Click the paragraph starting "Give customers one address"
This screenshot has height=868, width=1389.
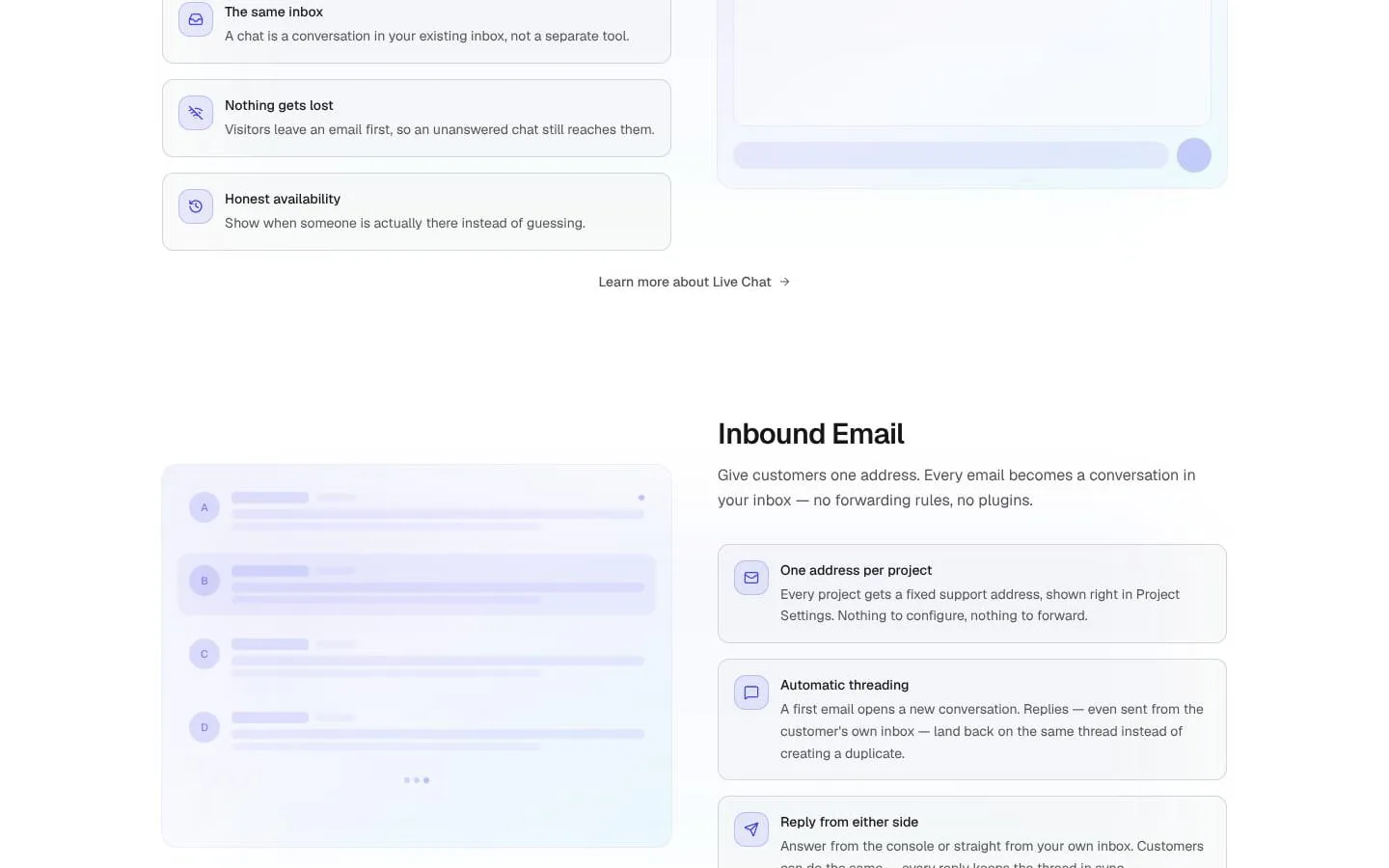[x=957, y=487]
